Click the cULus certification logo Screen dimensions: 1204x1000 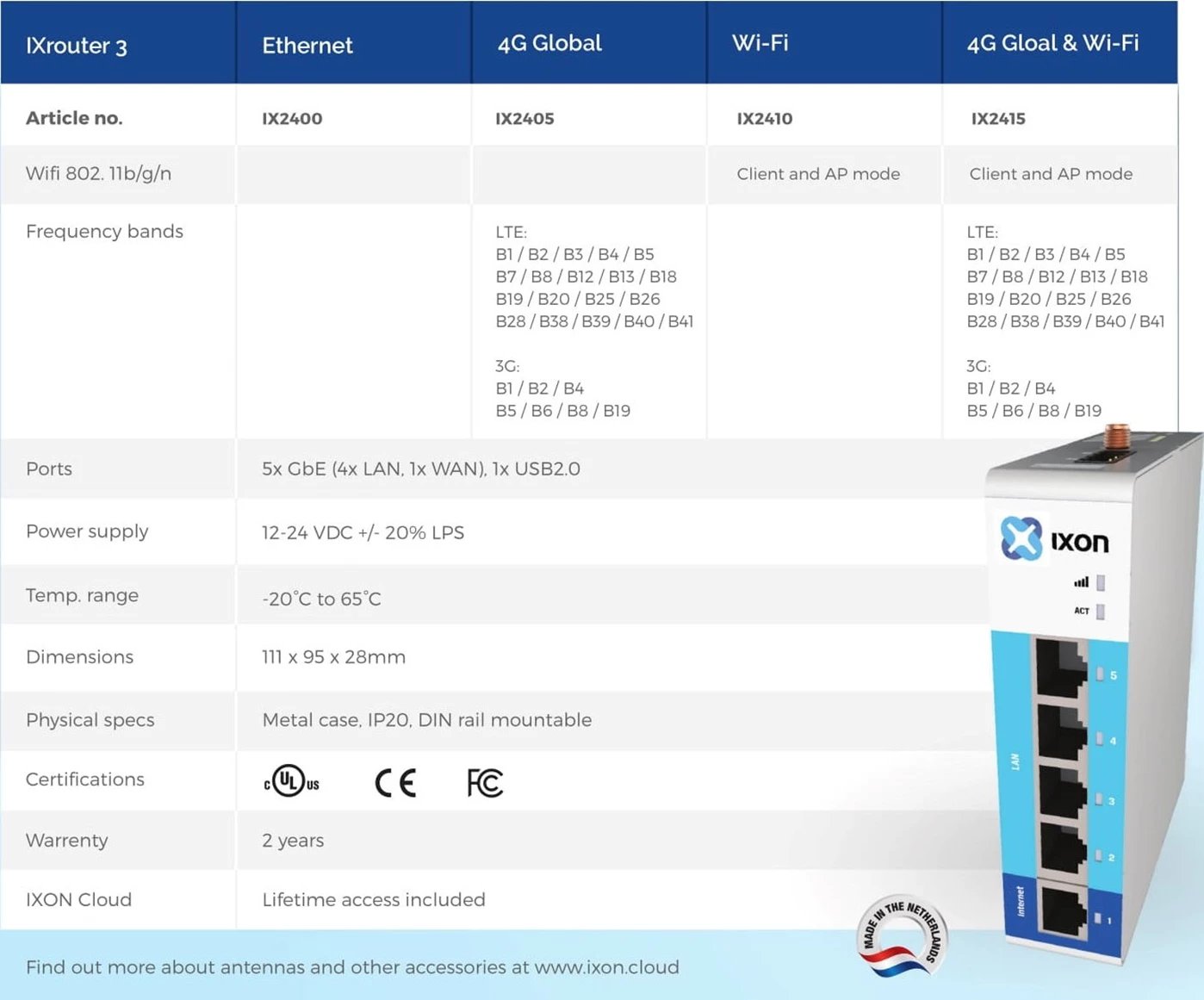coord(290,781)
